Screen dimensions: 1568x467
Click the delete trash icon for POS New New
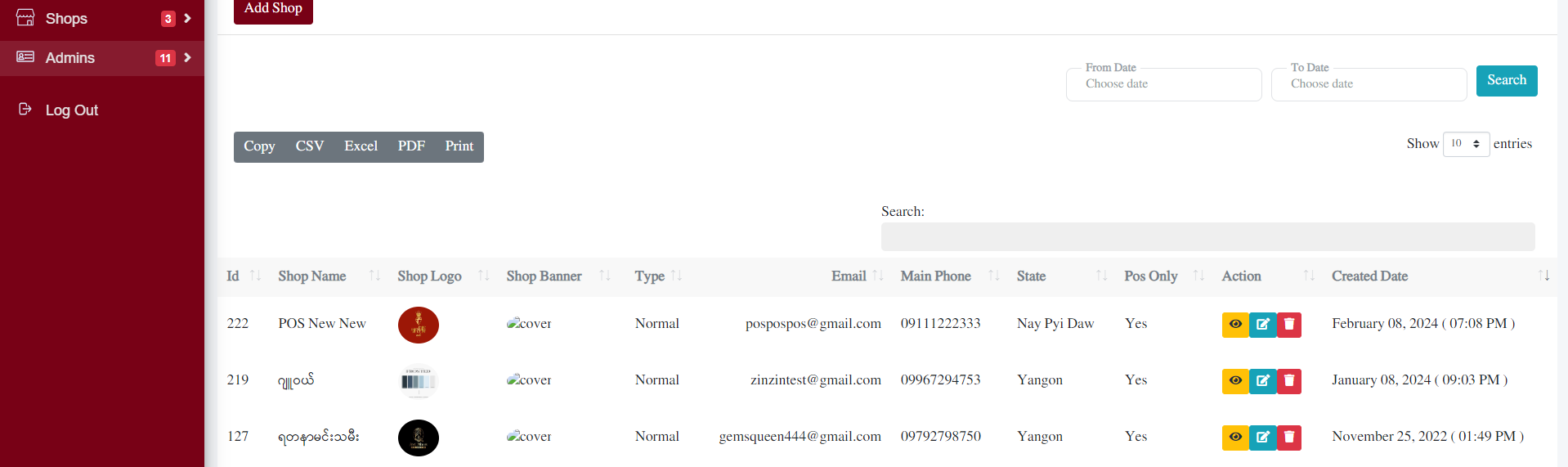(x=1289, y=325)
